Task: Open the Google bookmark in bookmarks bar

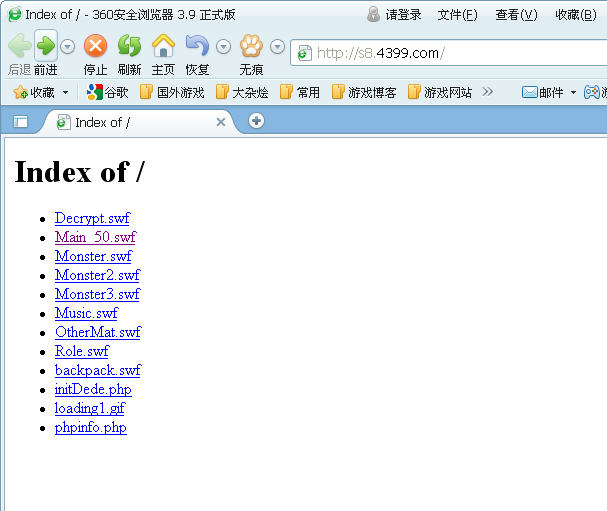Action: (108, 92)
